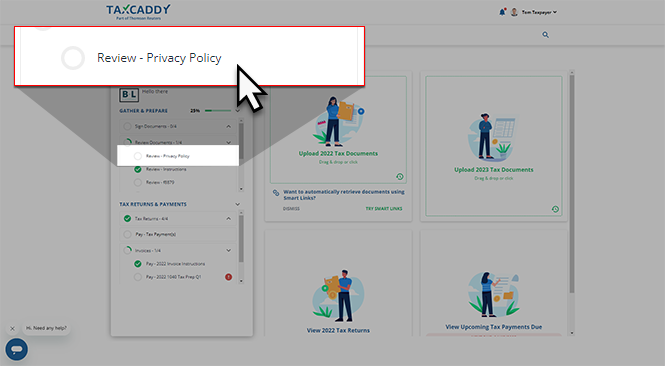Image resolution: width=665 pixels, height=366 pixels.
Task: Click the Gather & Prepare heading
Action: pyautogui.click(x=143, y=111)
